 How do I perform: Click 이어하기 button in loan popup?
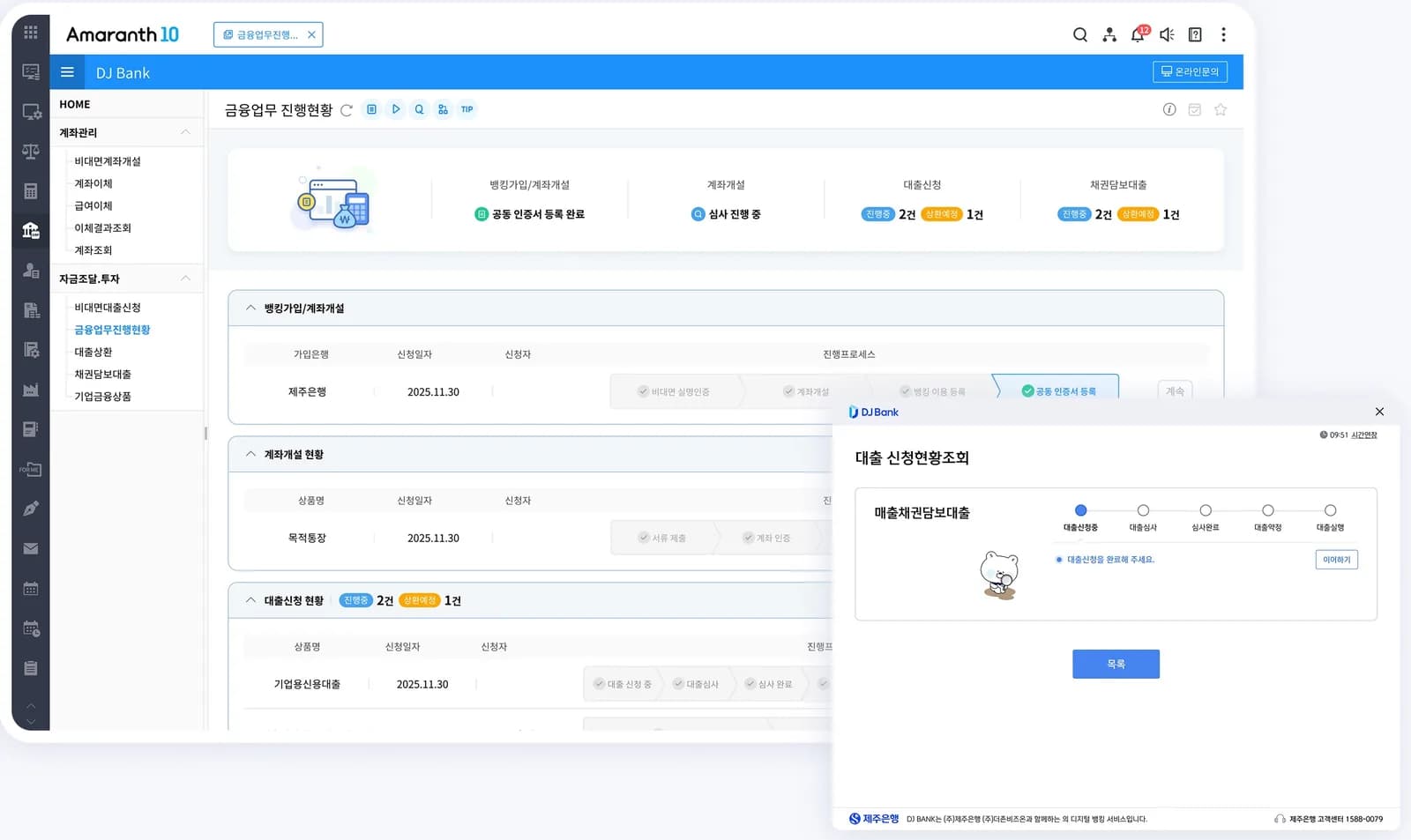click(1336, 560)
